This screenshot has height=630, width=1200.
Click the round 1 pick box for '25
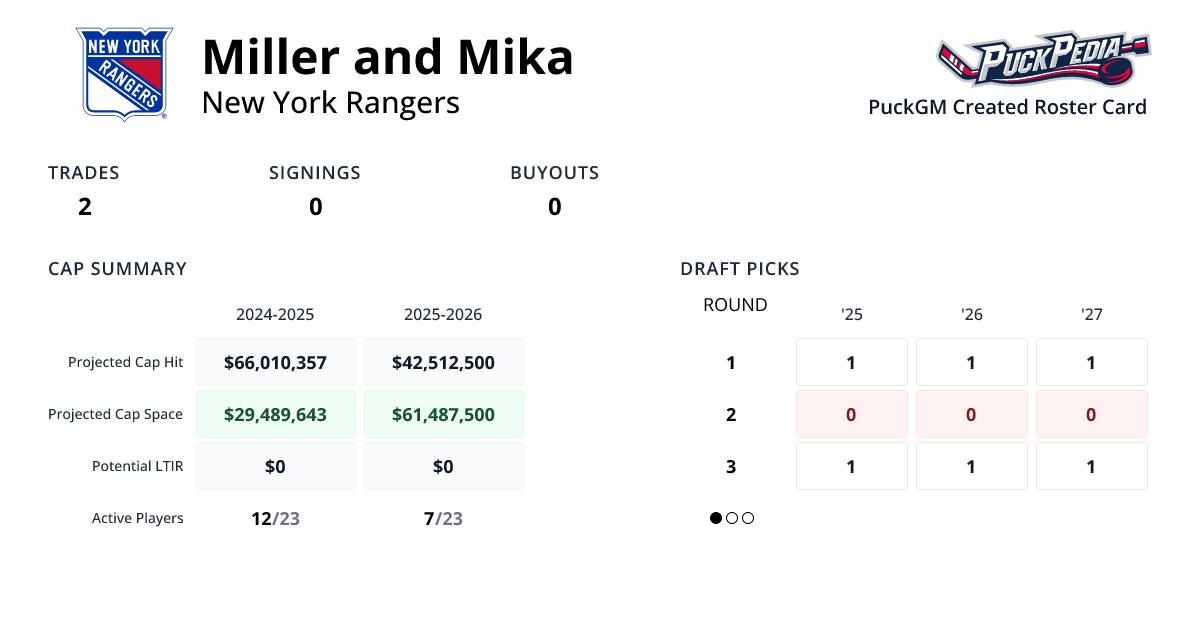[851, 362]
